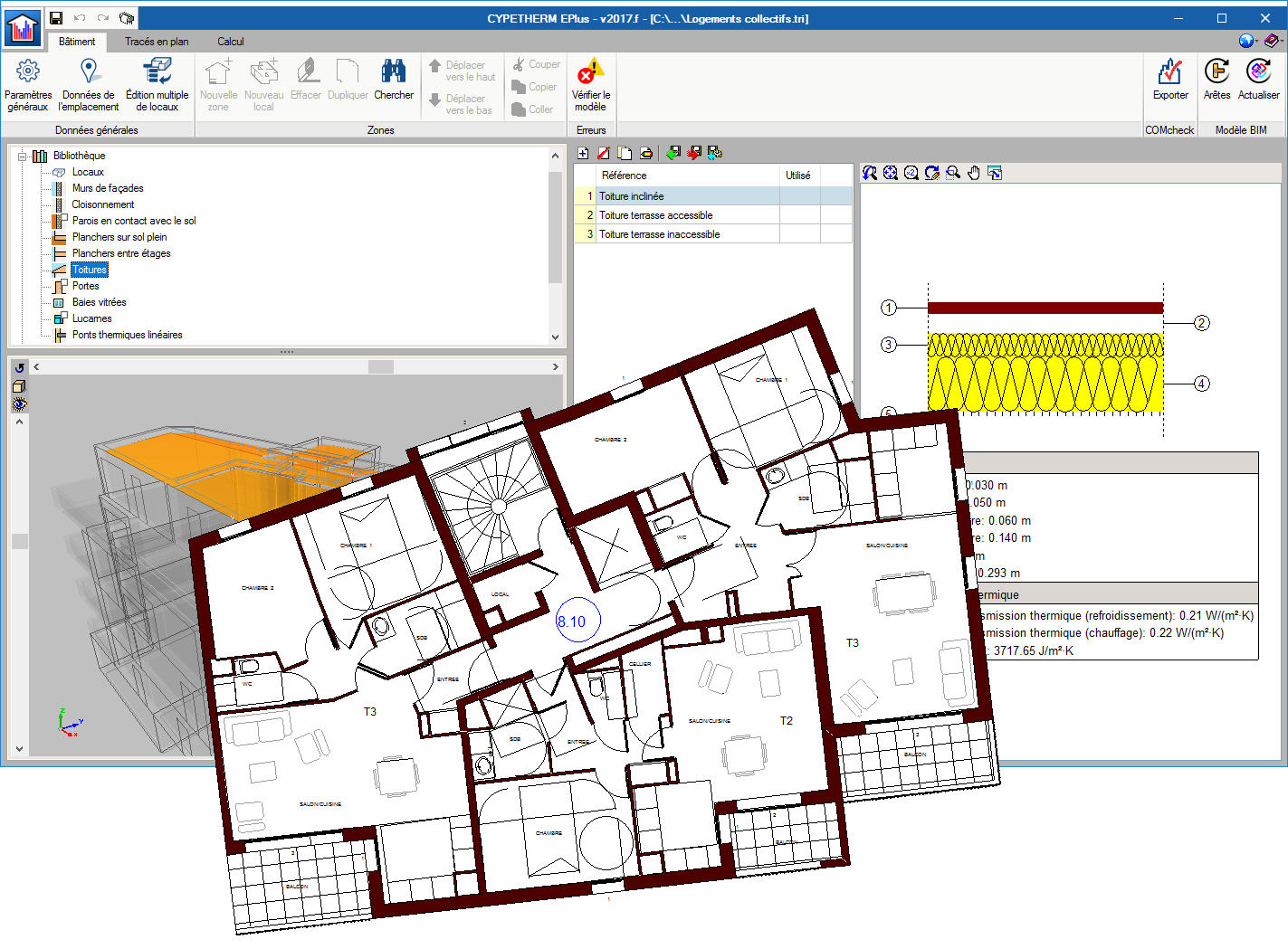This screenshot has height=949, width=1288.
Task: Click the redraw icon in section view
Action: click(932, 173)
